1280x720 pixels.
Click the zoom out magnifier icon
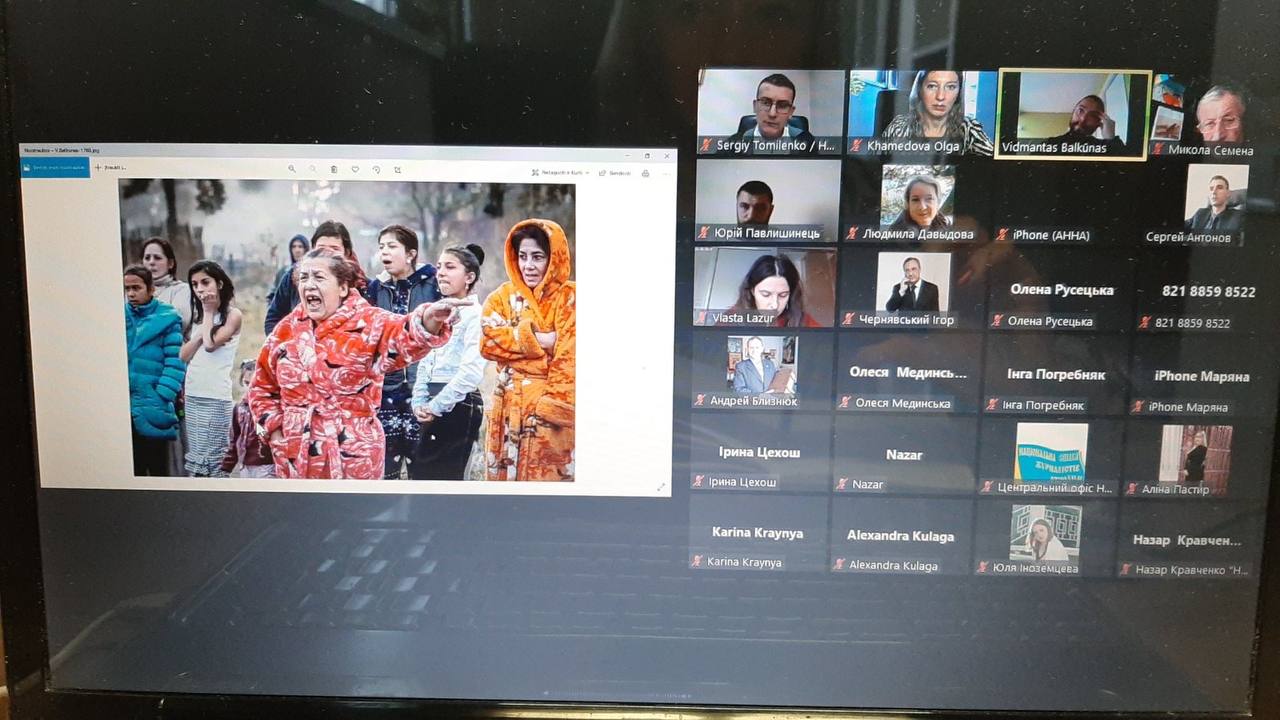[313, 169]
